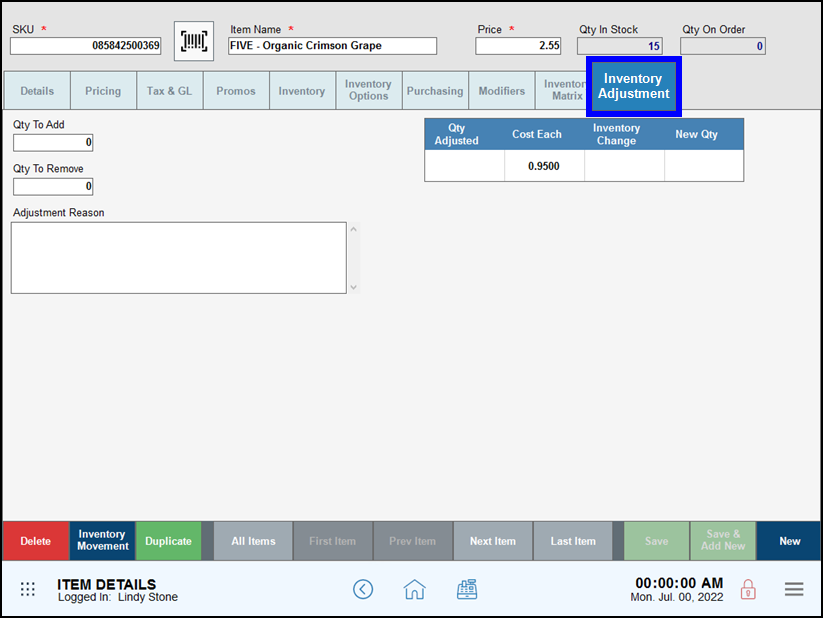Click the Next Item button
Screen dimensions: 823x618
[x=492, y=541]
